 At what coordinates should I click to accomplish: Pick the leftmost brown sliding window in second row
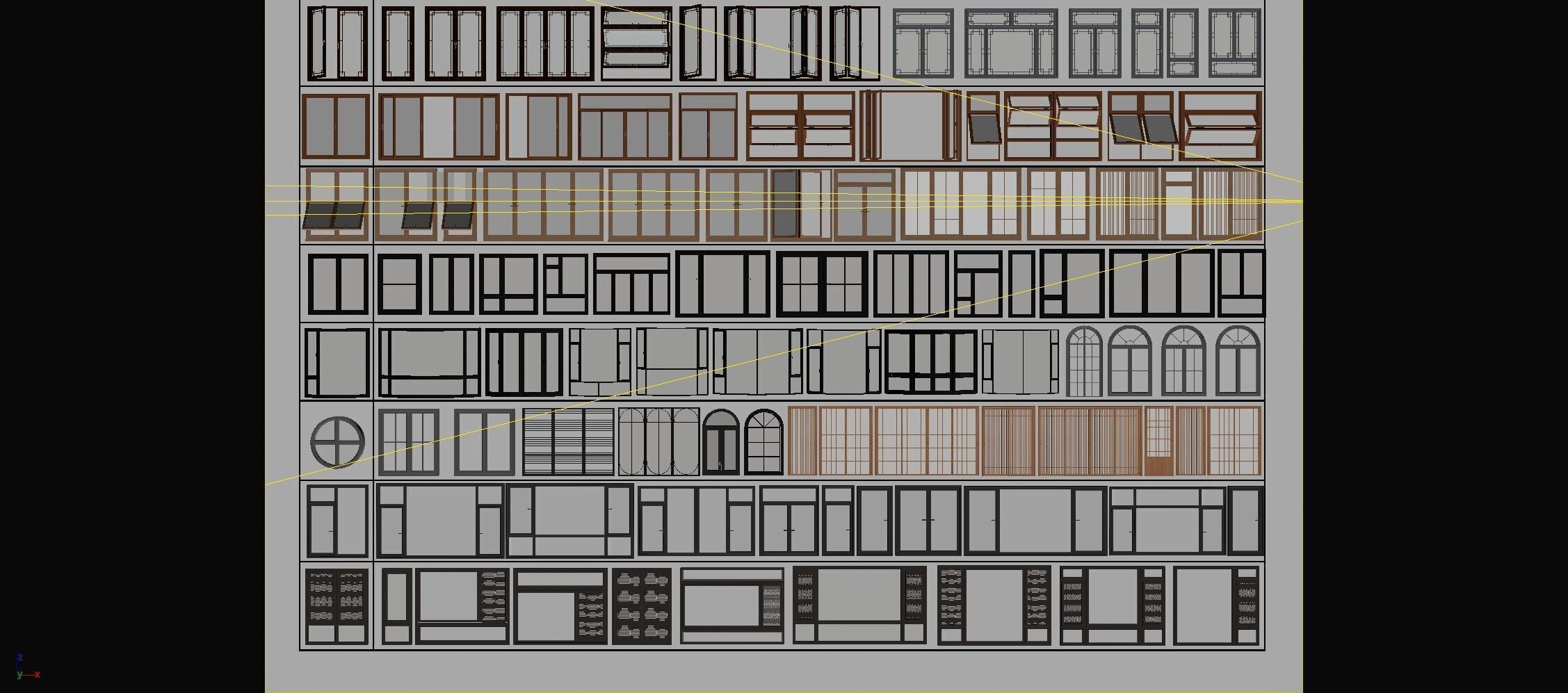[x=336, y=127]
